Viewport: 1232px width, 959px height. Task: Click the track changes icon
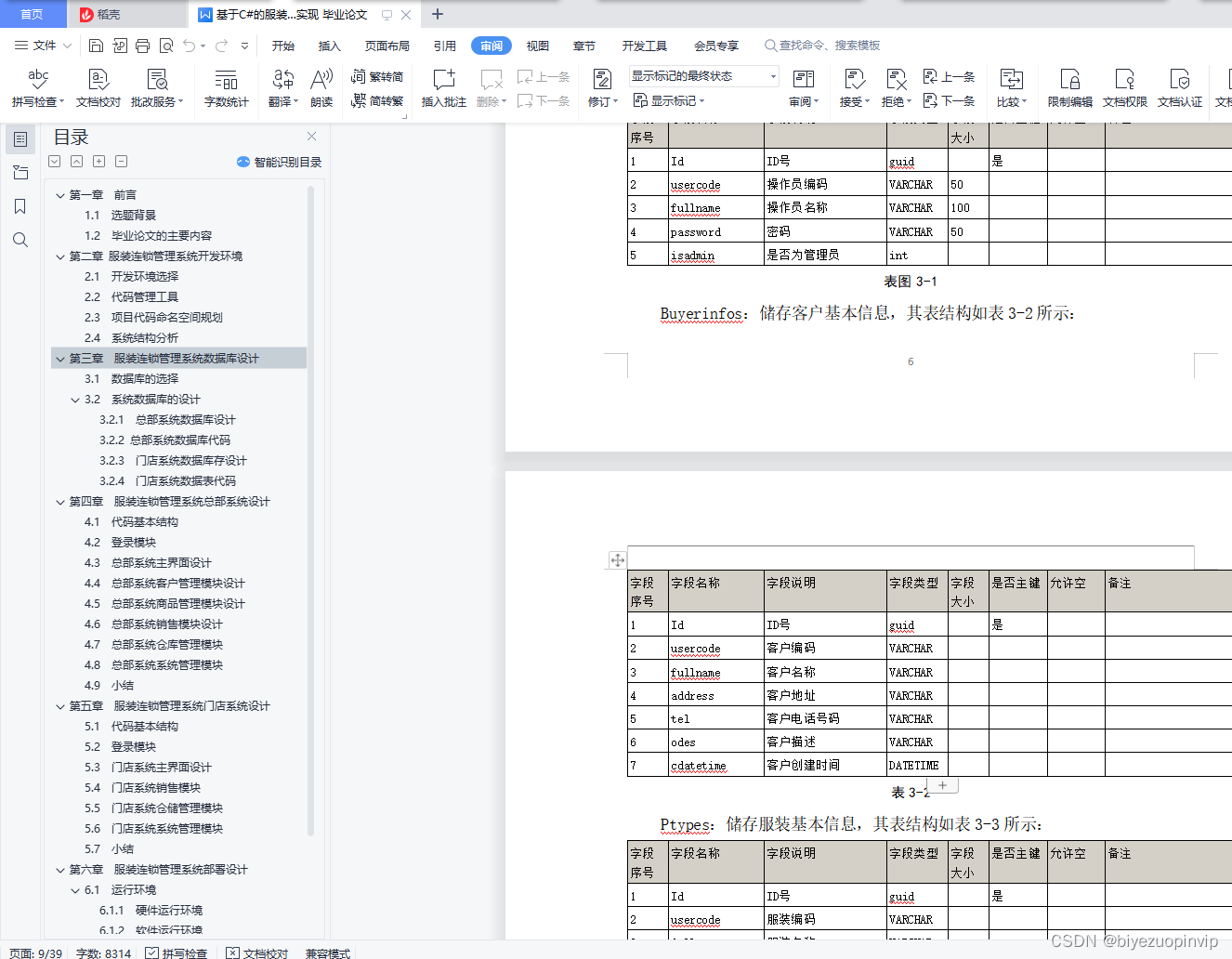602,80
